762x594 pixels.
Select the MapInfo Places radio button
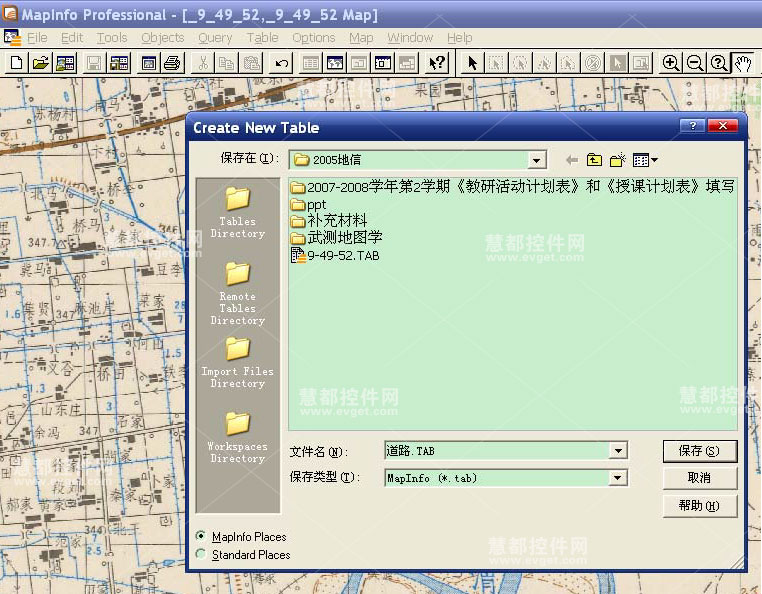click(200, 536)
